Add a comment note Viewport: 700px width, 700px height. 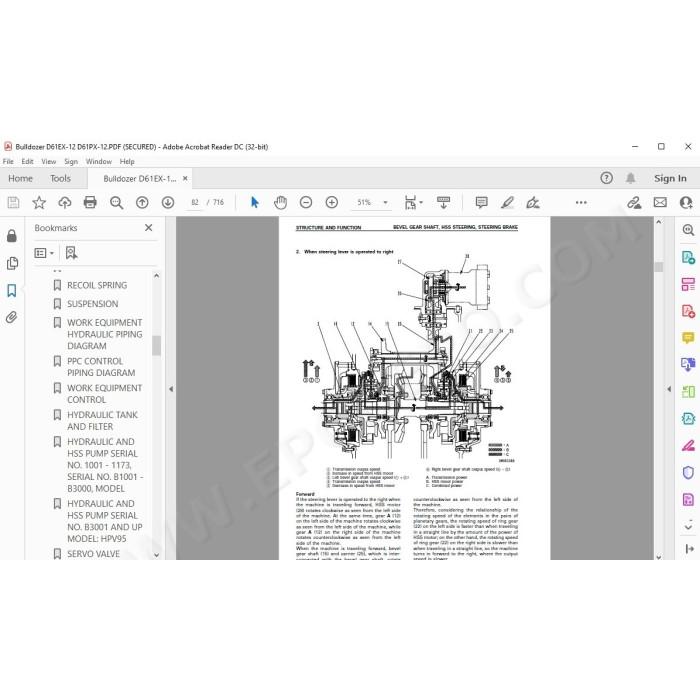click(481, 203)
